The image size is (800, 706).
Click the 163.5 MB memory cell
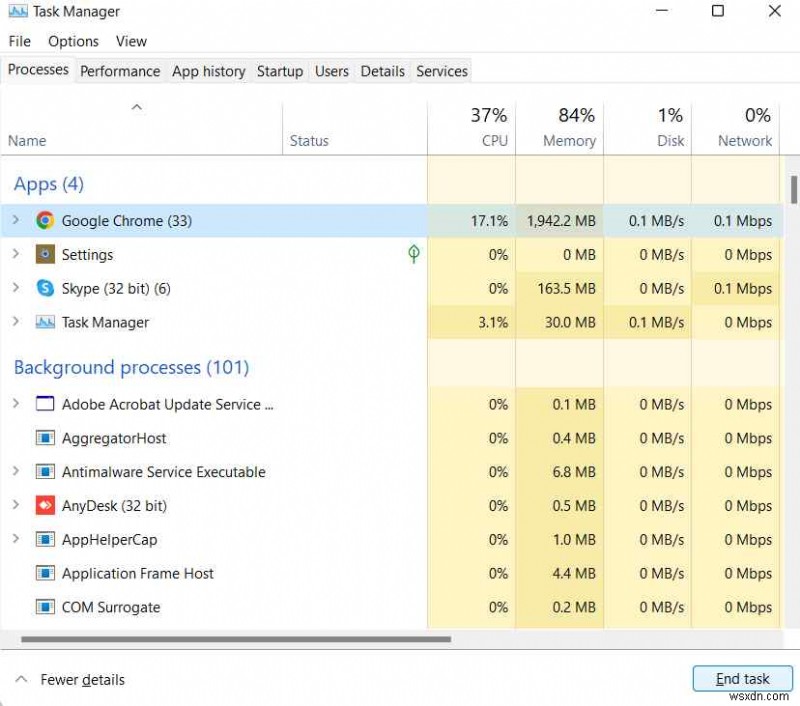click(559, 289)
